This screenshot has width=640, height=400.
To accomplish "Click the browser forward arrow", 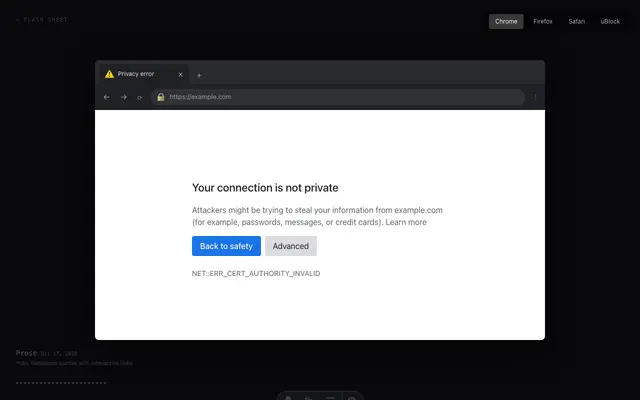I will pos(124,97).
